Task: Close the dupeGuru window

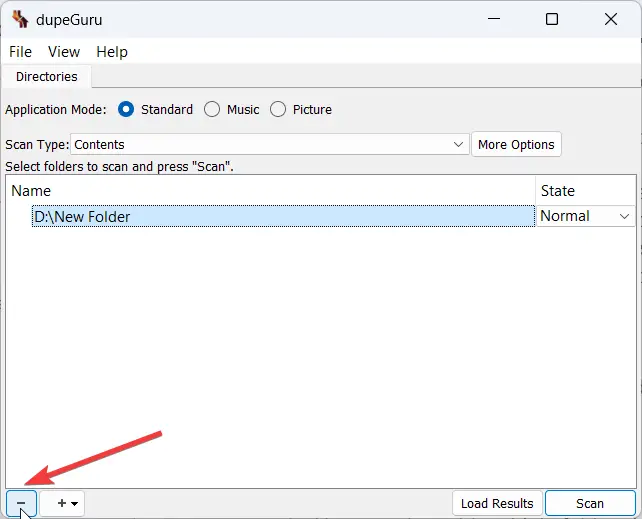Action: coord(611,19)
